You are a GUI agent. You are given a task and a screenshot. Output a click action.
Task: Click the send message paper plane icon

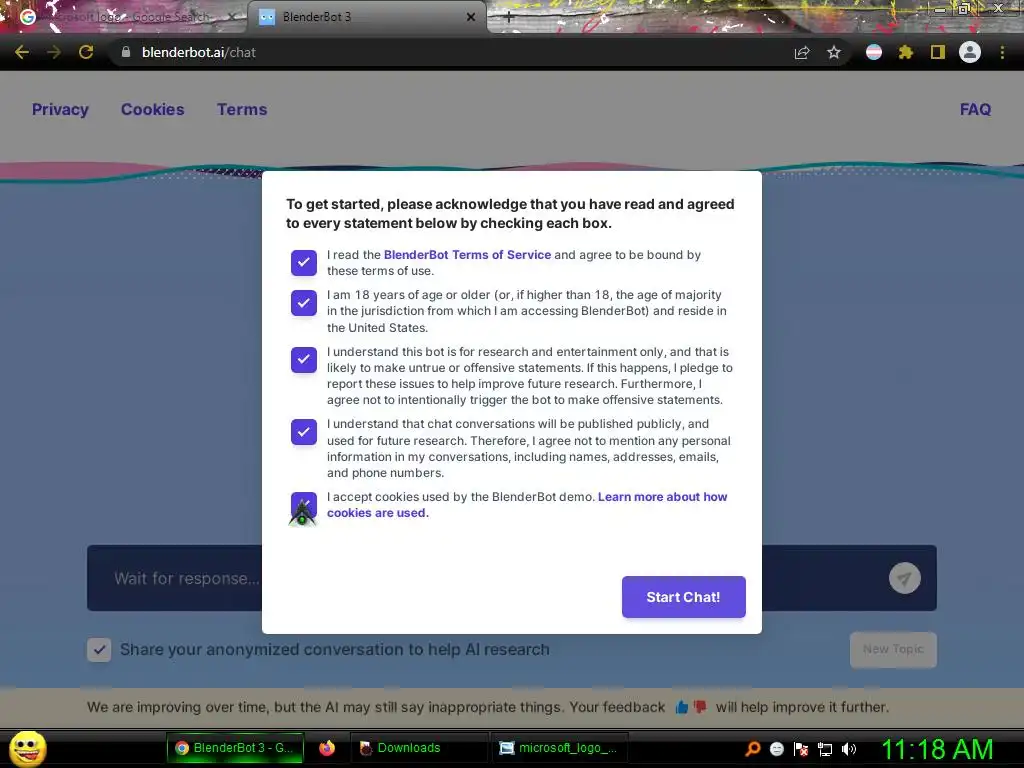(x=904, y=578)
